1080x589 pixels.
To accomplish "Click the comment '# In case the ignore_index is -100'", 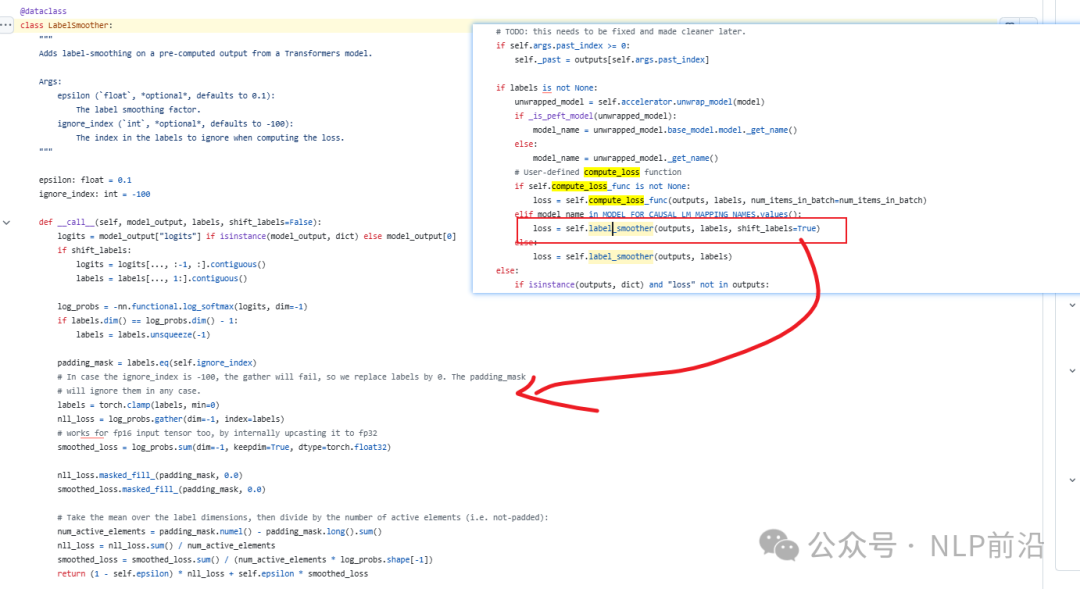I will click(291, 377).
